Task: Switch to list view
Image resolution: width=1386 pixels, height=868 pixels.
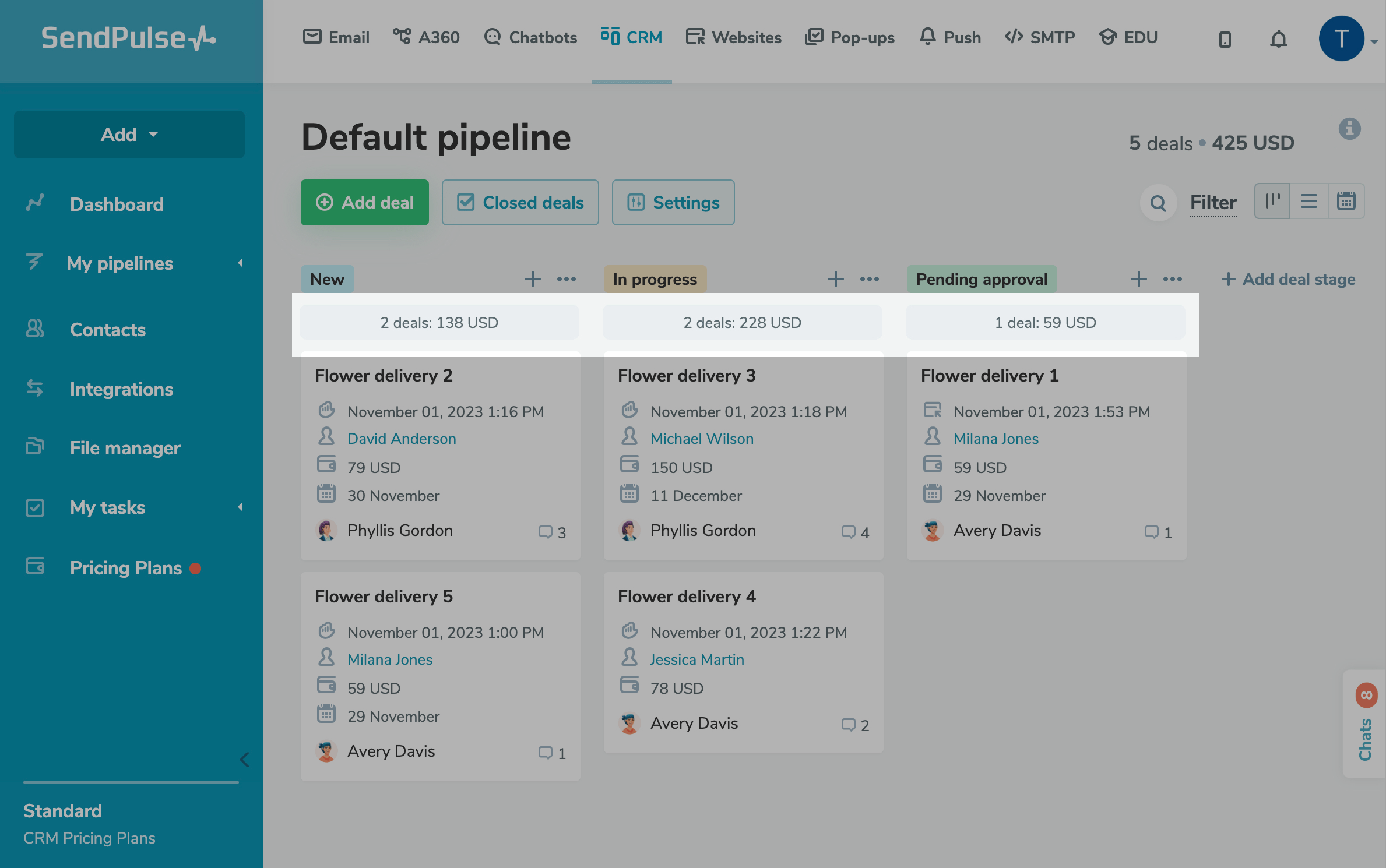Action: click(1309, 202)
